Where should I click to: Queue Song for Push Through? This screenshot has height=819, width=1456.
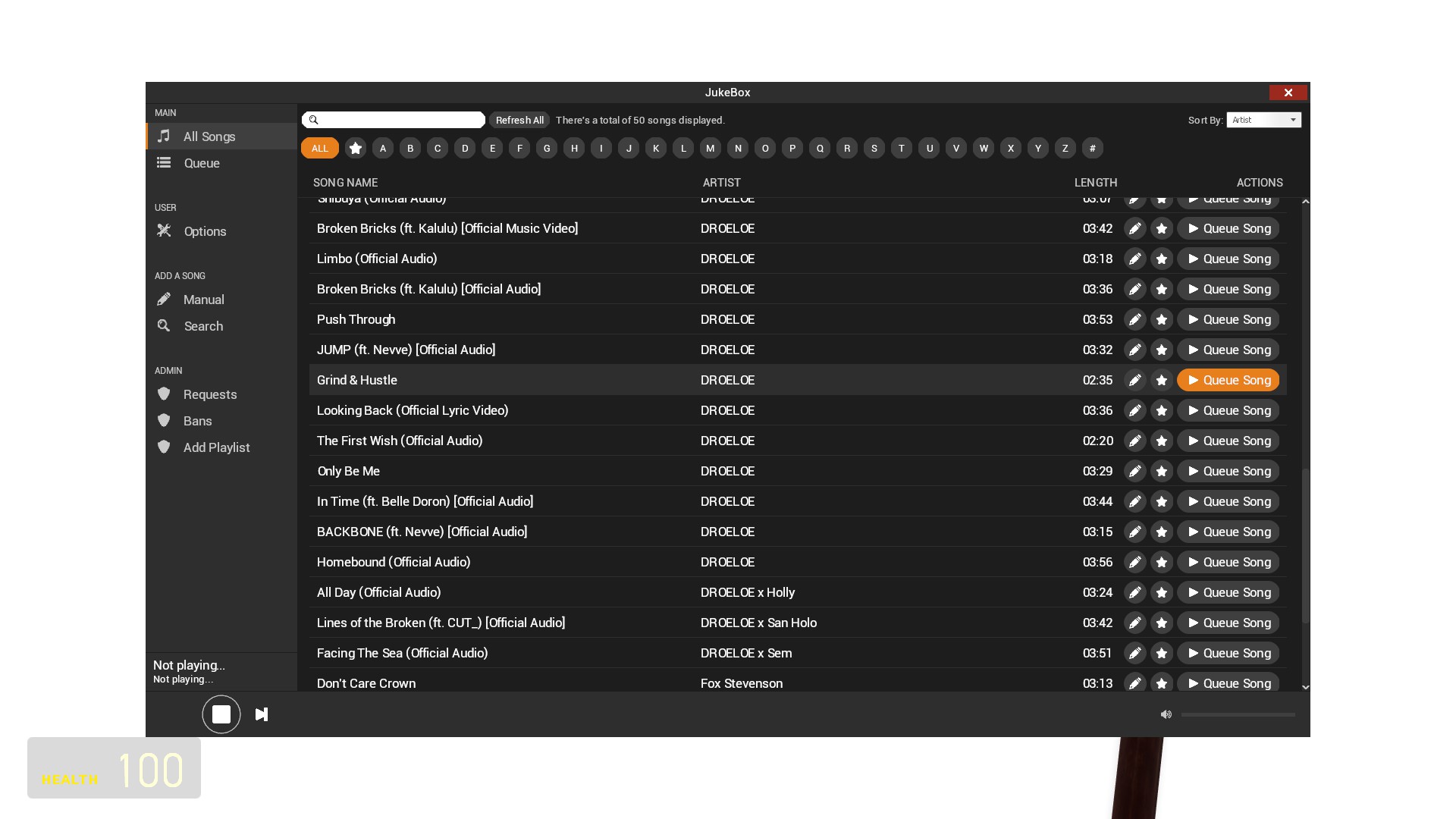click(1228, 319)
